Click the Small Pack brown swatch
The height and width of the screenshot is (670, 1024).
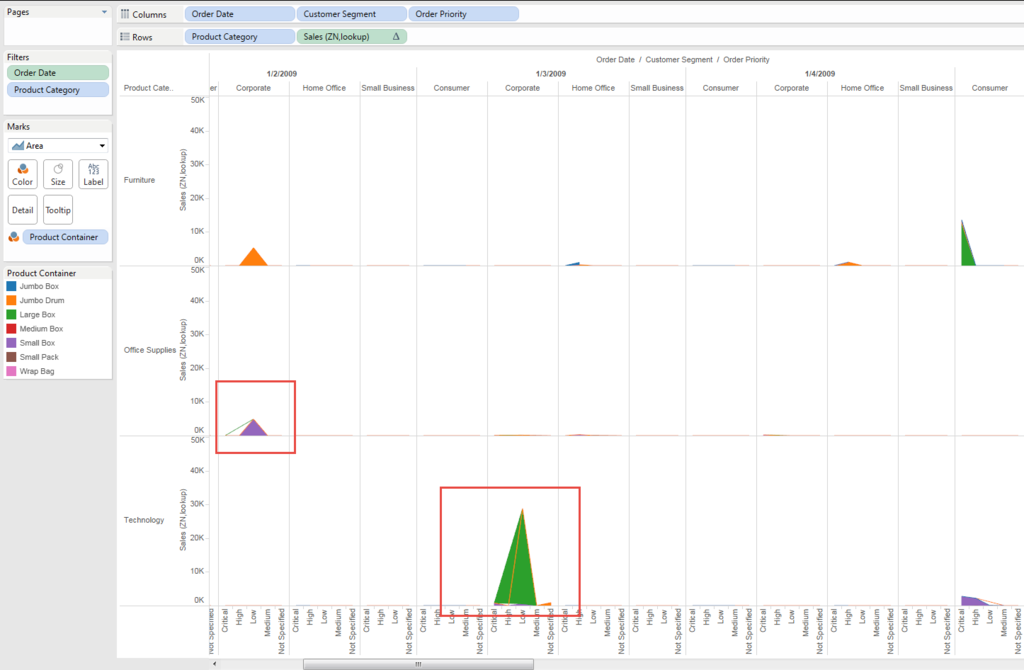(x=11, y=357)
